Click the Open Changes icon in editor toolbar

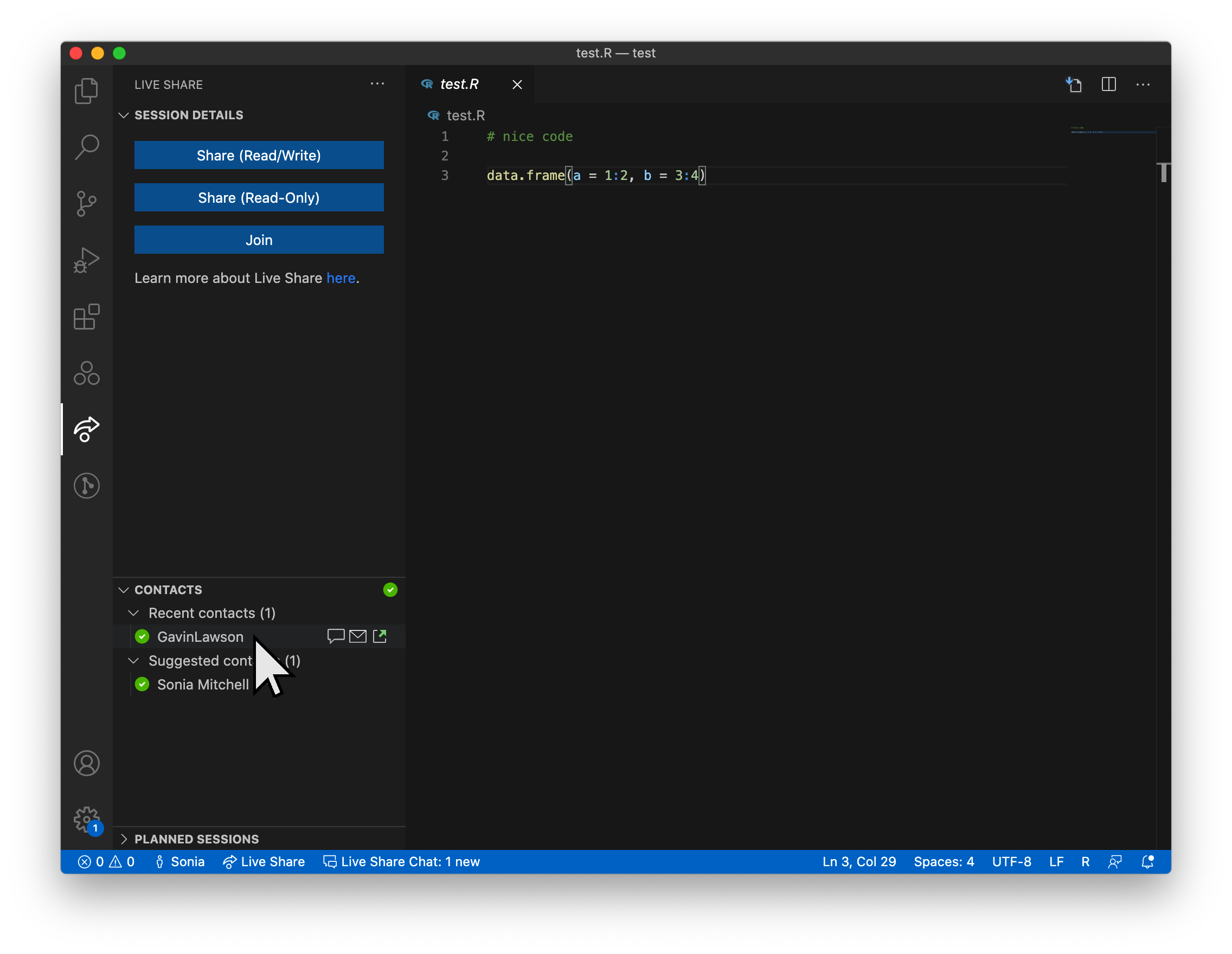1074,85
